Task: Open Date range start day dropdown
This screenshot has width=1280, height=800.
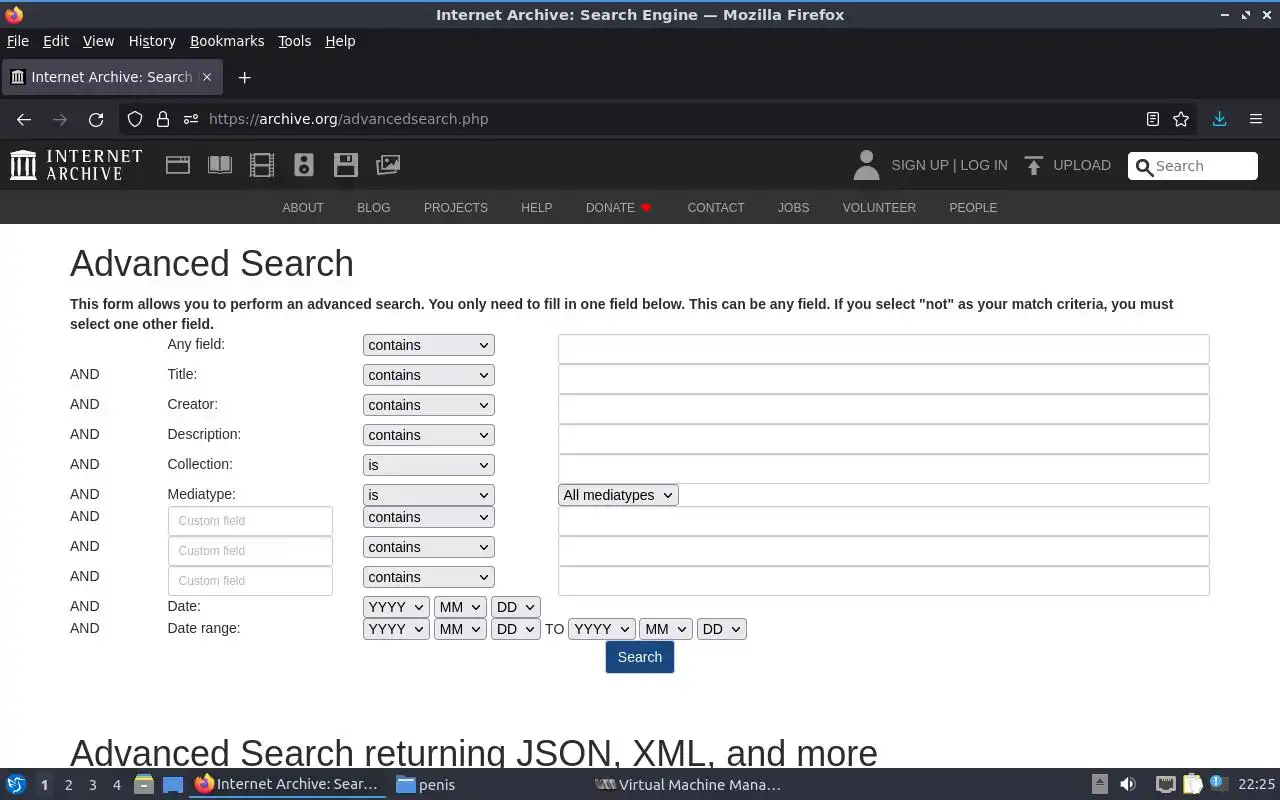Action: (x=515, y=629)
